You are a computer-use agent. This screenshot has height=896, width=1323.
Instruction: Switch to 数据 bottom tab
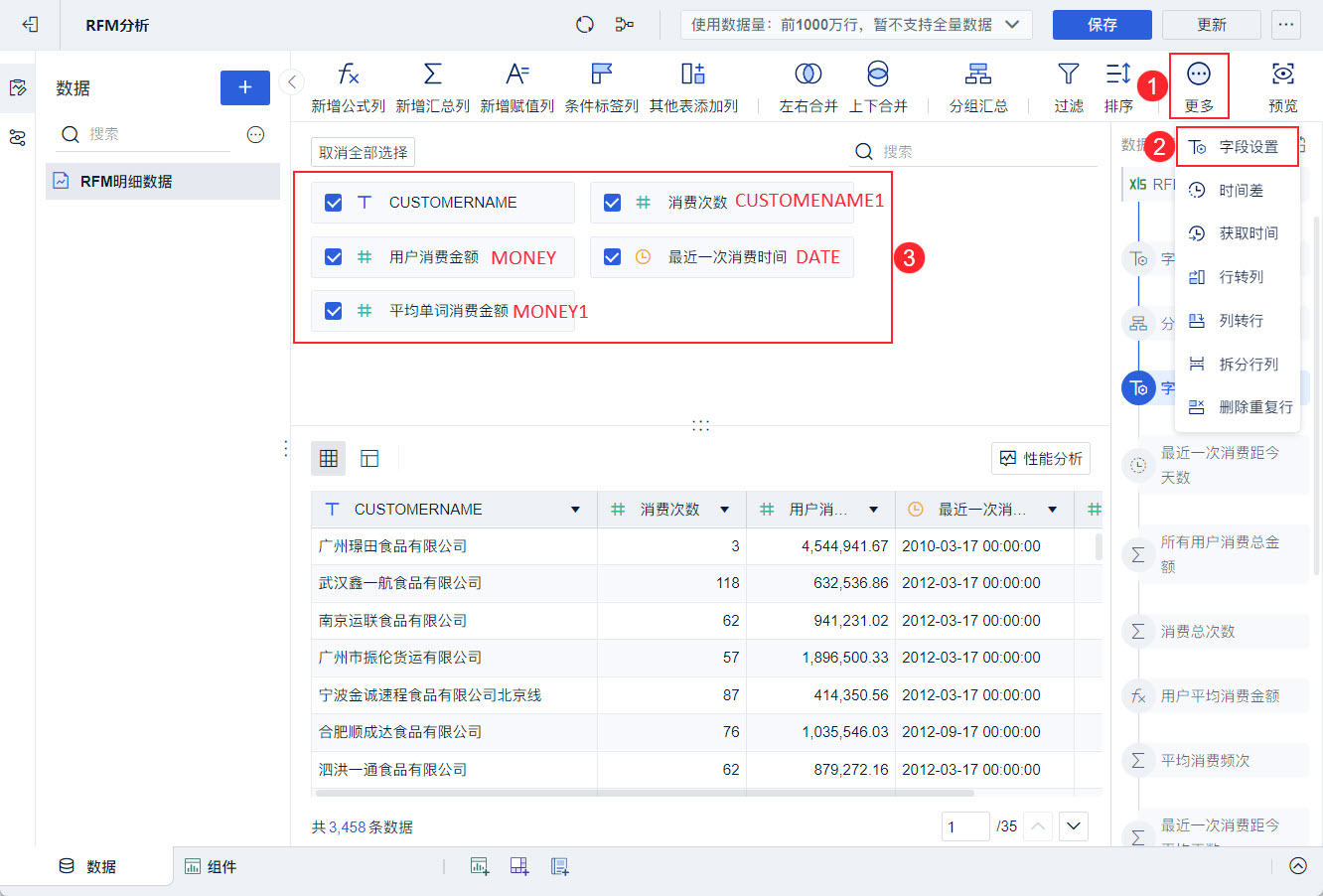[x=87, y=866]
